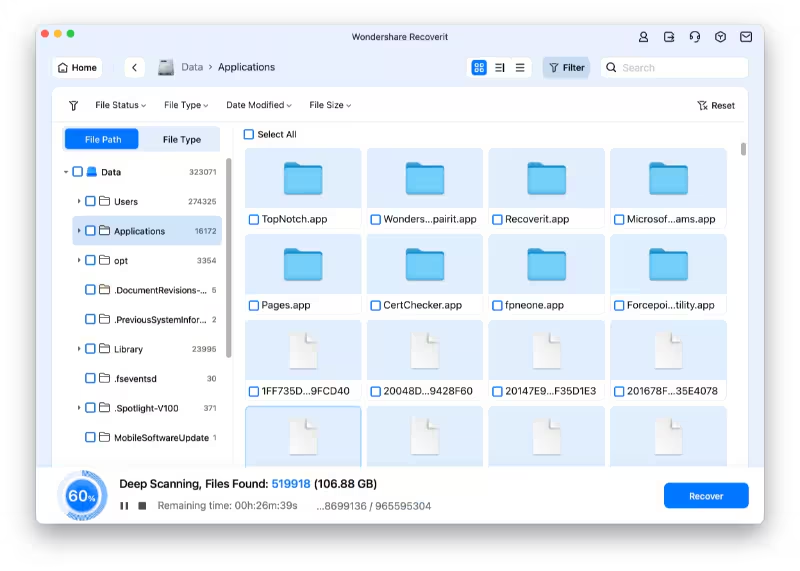The image size is (800, 571).
Task: Stop the deep scanning process
Action: pyautogui.click(x=142, y=506)
